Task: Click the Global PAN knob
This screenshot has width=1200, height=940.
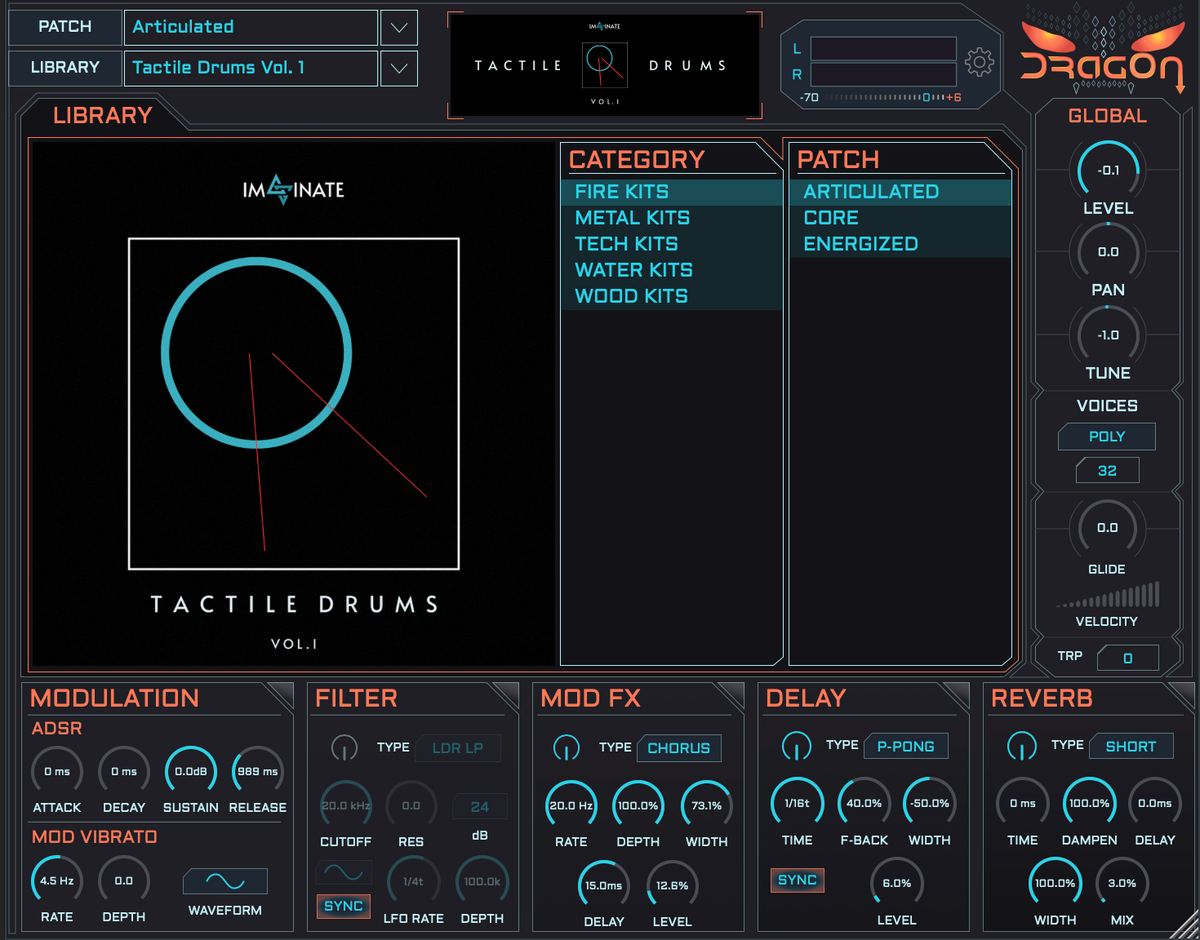Action: 1108,252
